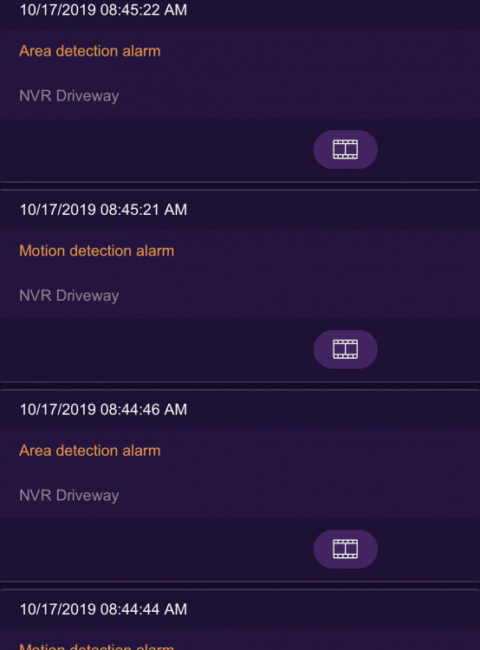Open the Area detection alarm at 08:45:22 AM
This screenshot has width=480, height=650.
pos(90,51)
